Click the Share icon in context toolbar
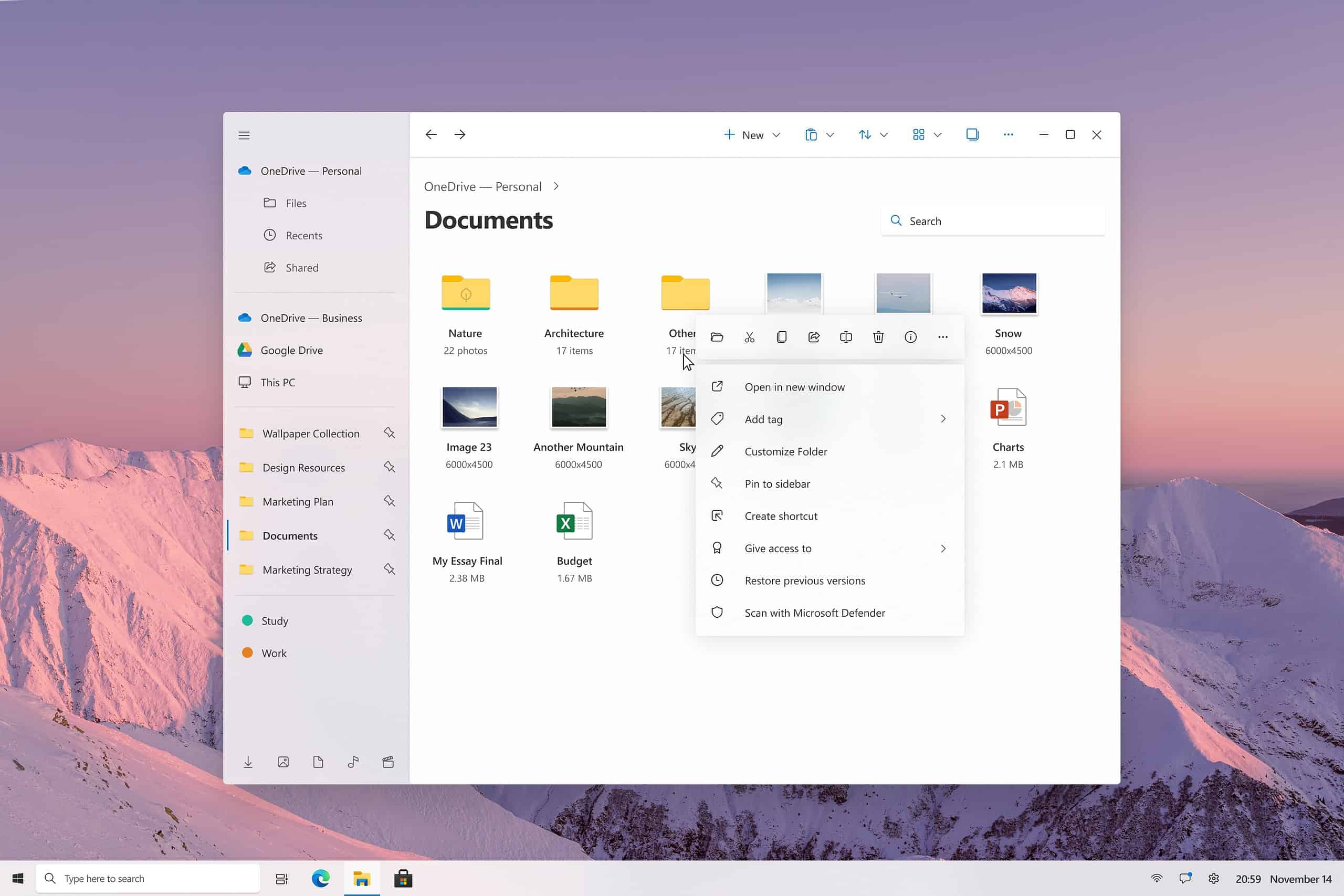 coord(814,337)
